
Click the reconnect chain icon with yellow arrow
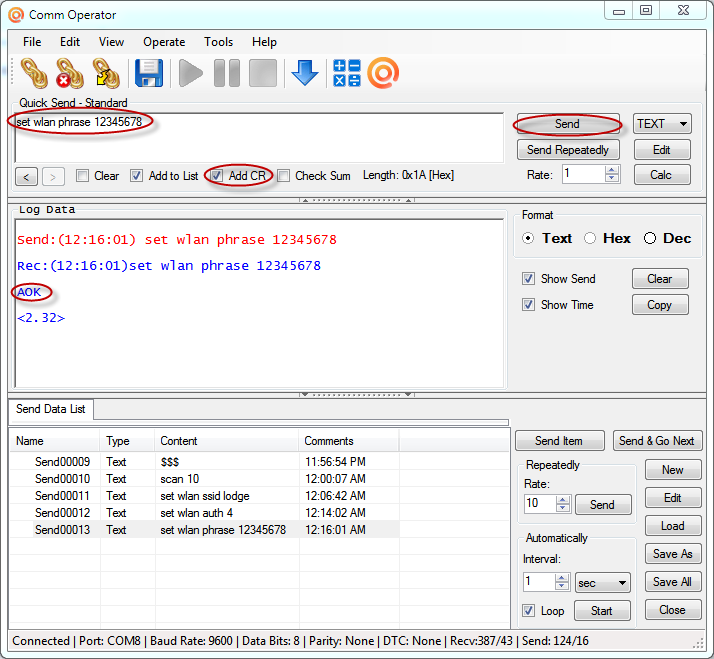click(x=106, y=73)
